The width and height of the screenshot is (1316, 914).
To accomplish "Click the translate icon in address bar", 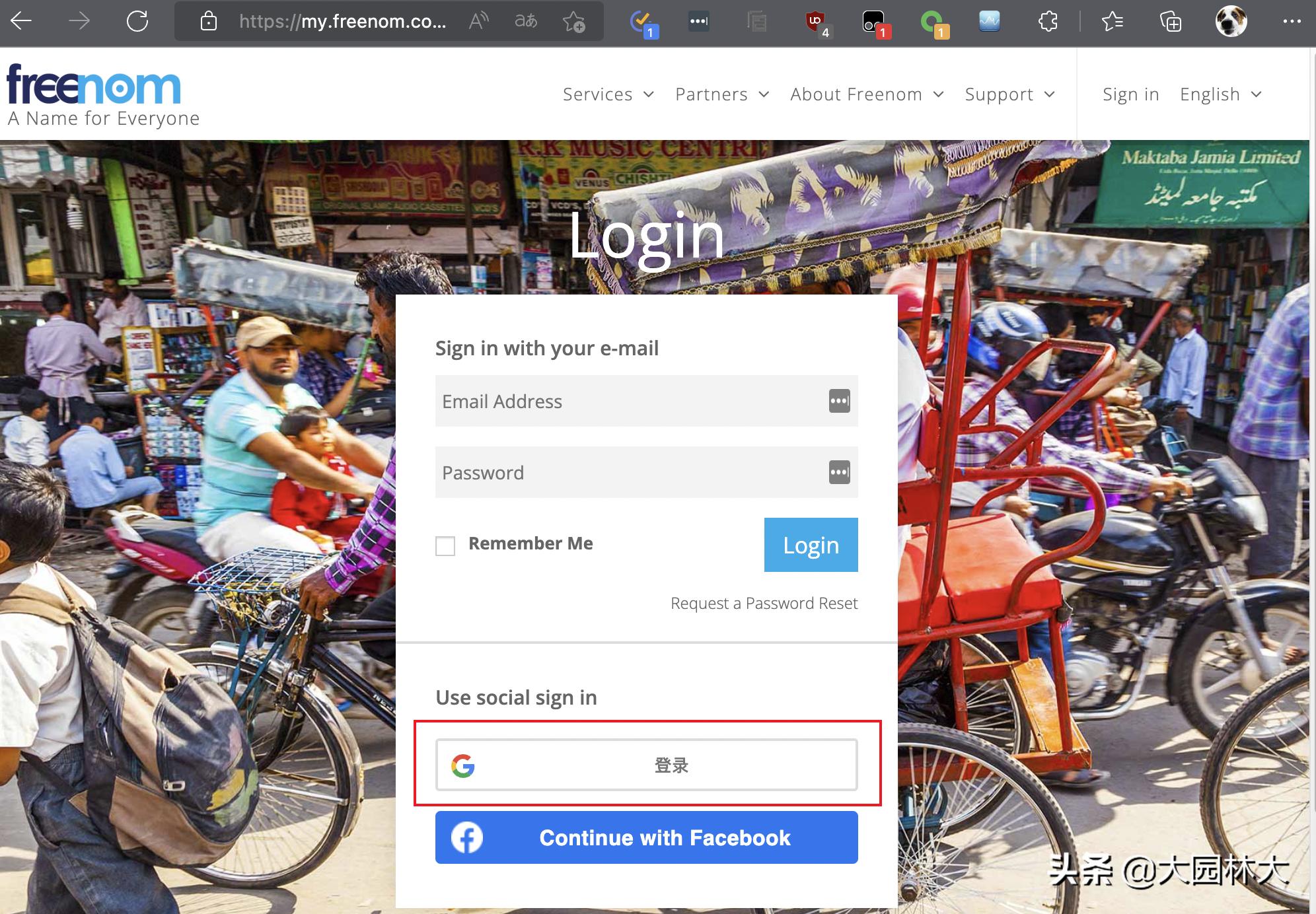I will coord(526,21).
